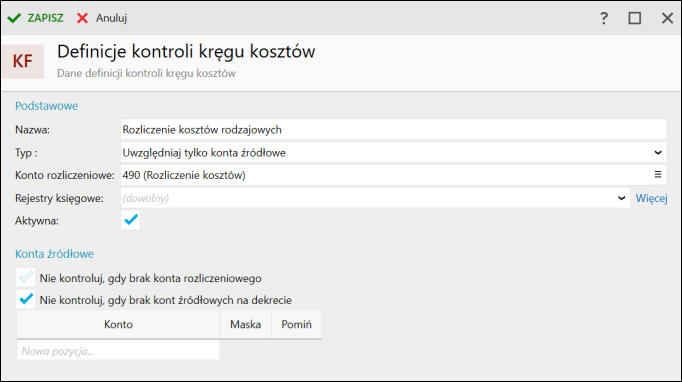Close the dialog with X button
This screenshot has width=682, height=382.
pos(667,18)
